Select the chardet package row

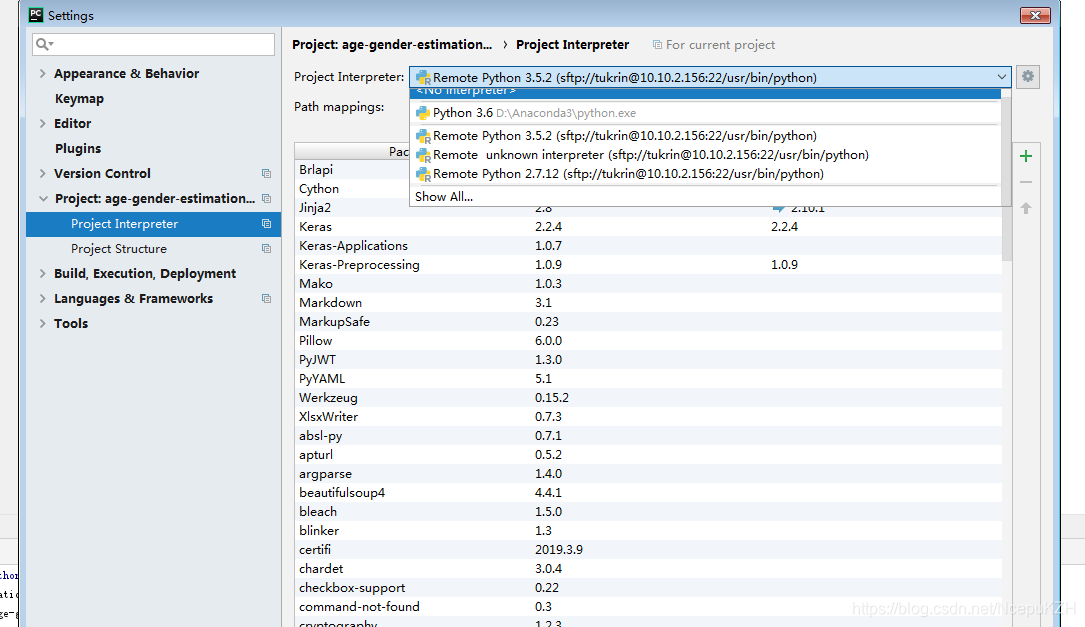(648, 569)
